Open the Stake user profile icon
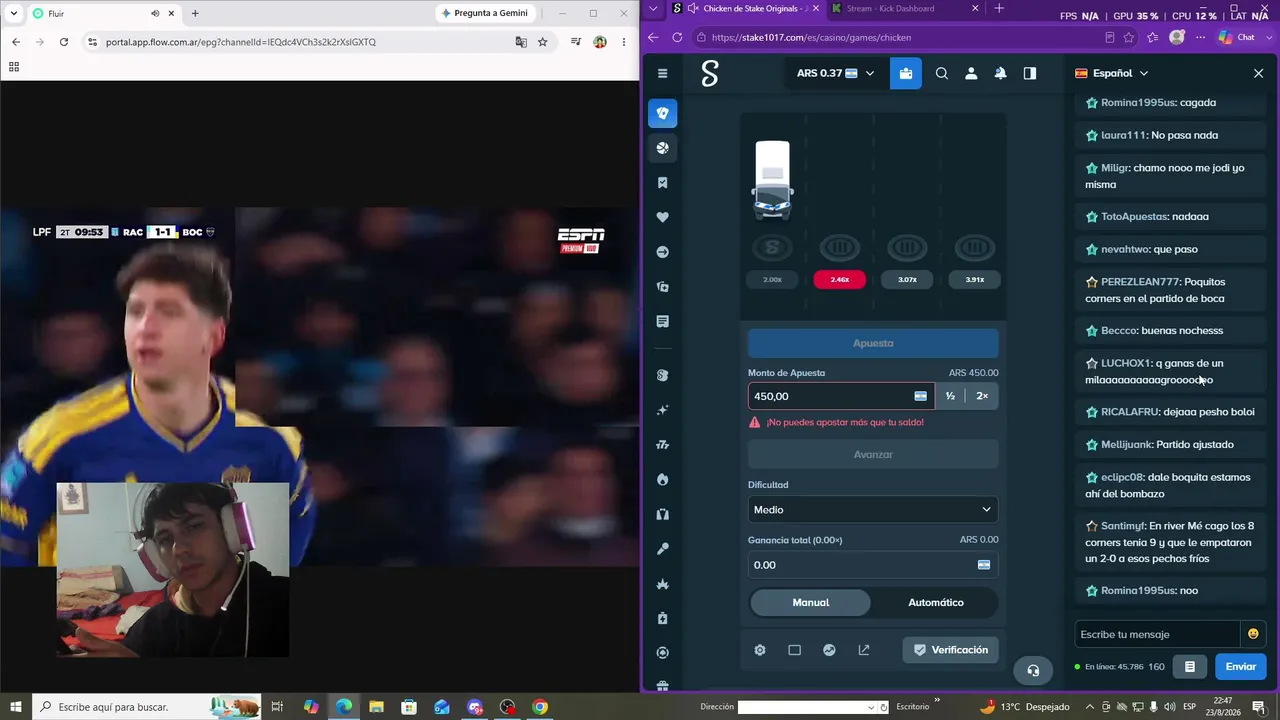The height and width of the screenshot is (720, 1280). click(x=970, y=73)
